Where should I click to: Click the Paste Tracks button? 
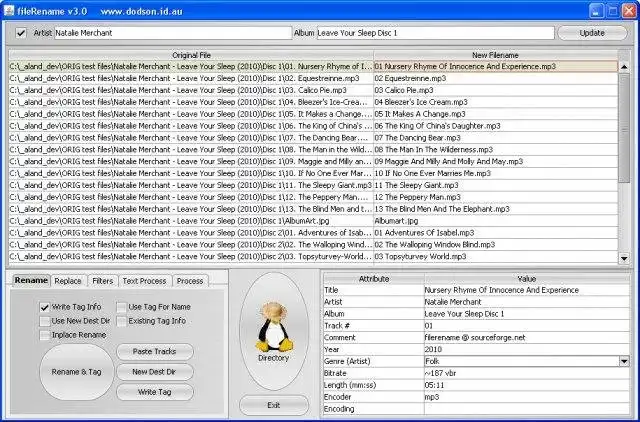pos(155,351)
